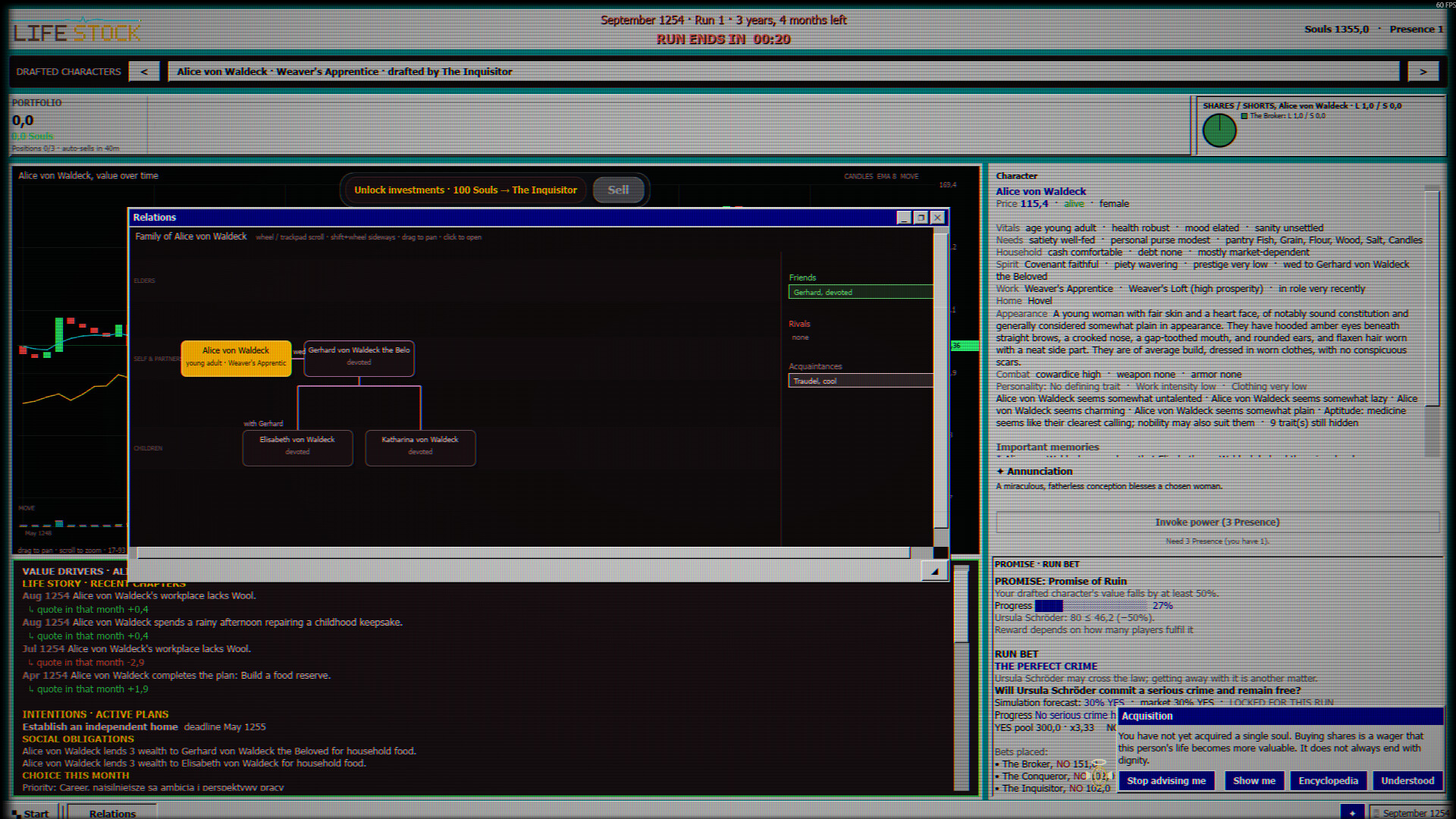Screen dimensions: 1456x819
Task: Open Gerhard von Waldeck family node
Action: (x=359, y=358)
